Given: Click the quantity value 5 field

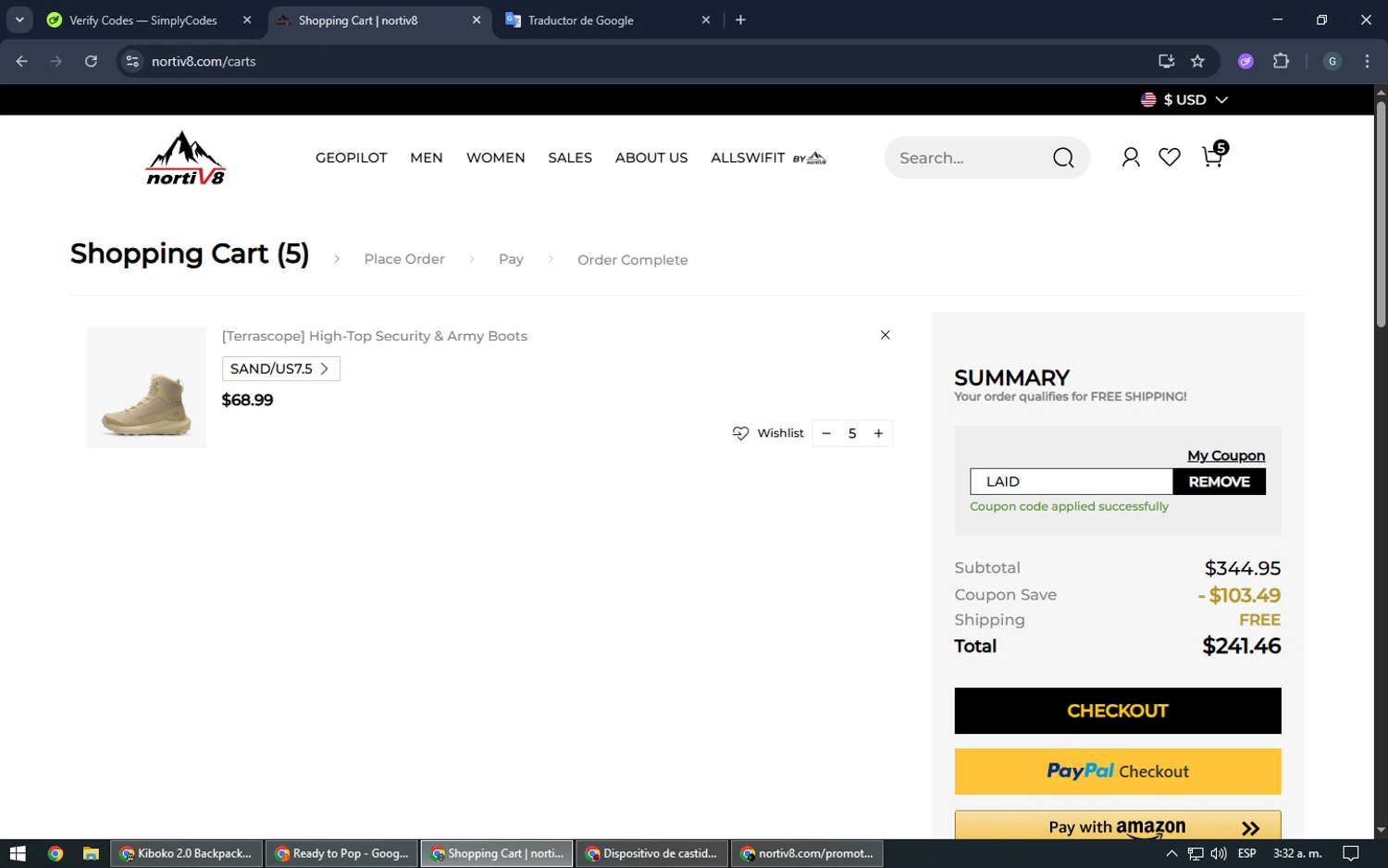Looking at the screenshot, I should [x=852, y=433].
